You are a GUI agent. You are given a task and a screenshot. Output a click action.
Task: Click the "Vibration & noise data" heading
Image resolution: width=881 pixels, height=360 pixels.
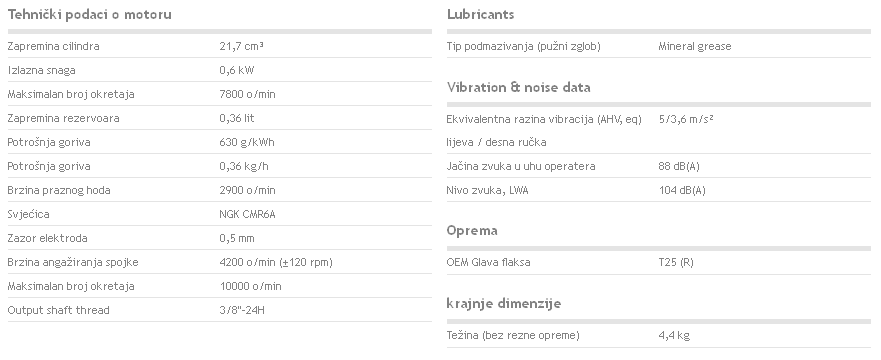pyautogui.click(x=519, y=88)
